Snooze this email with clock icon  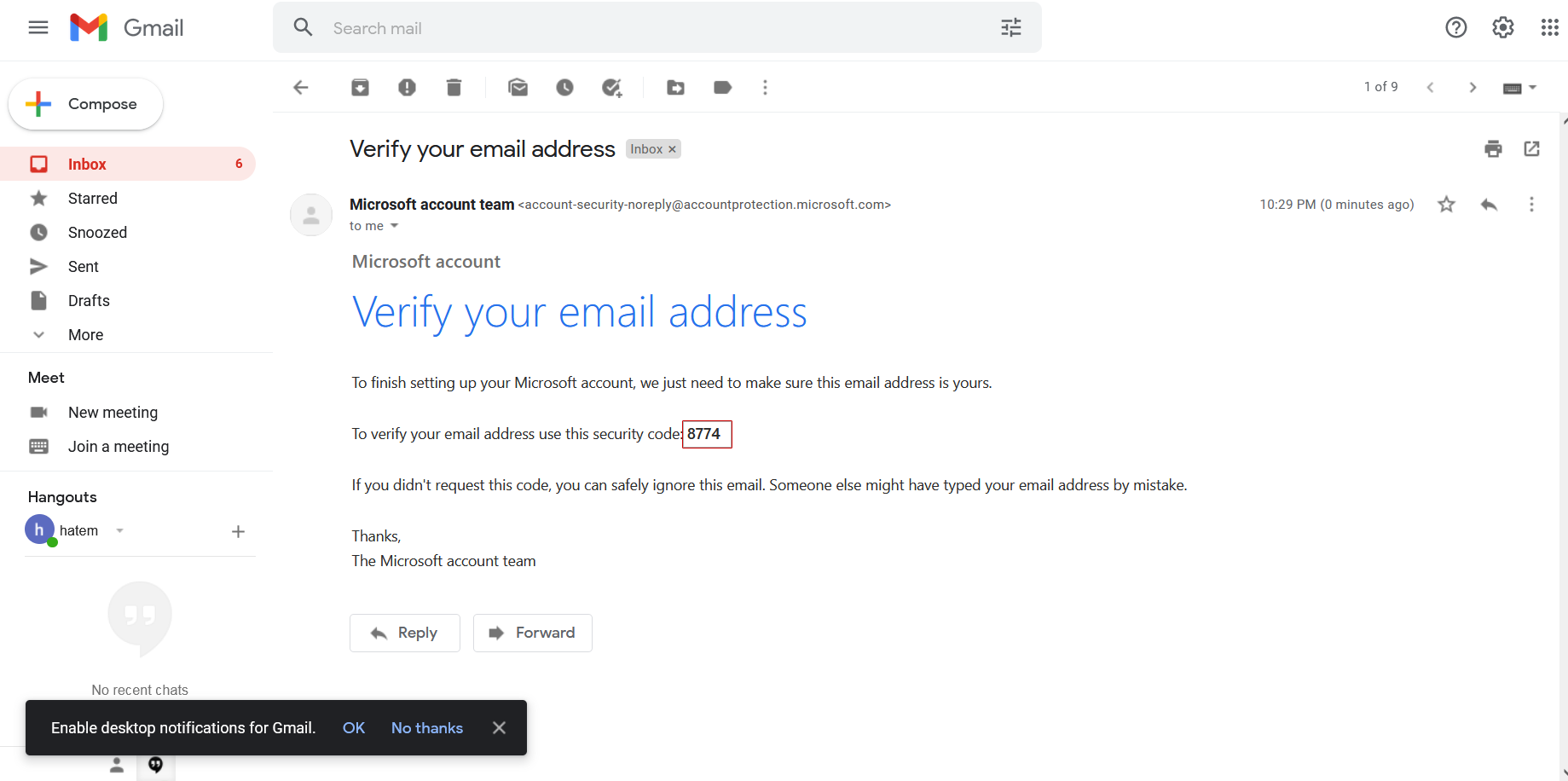click(x=564, y=87)
